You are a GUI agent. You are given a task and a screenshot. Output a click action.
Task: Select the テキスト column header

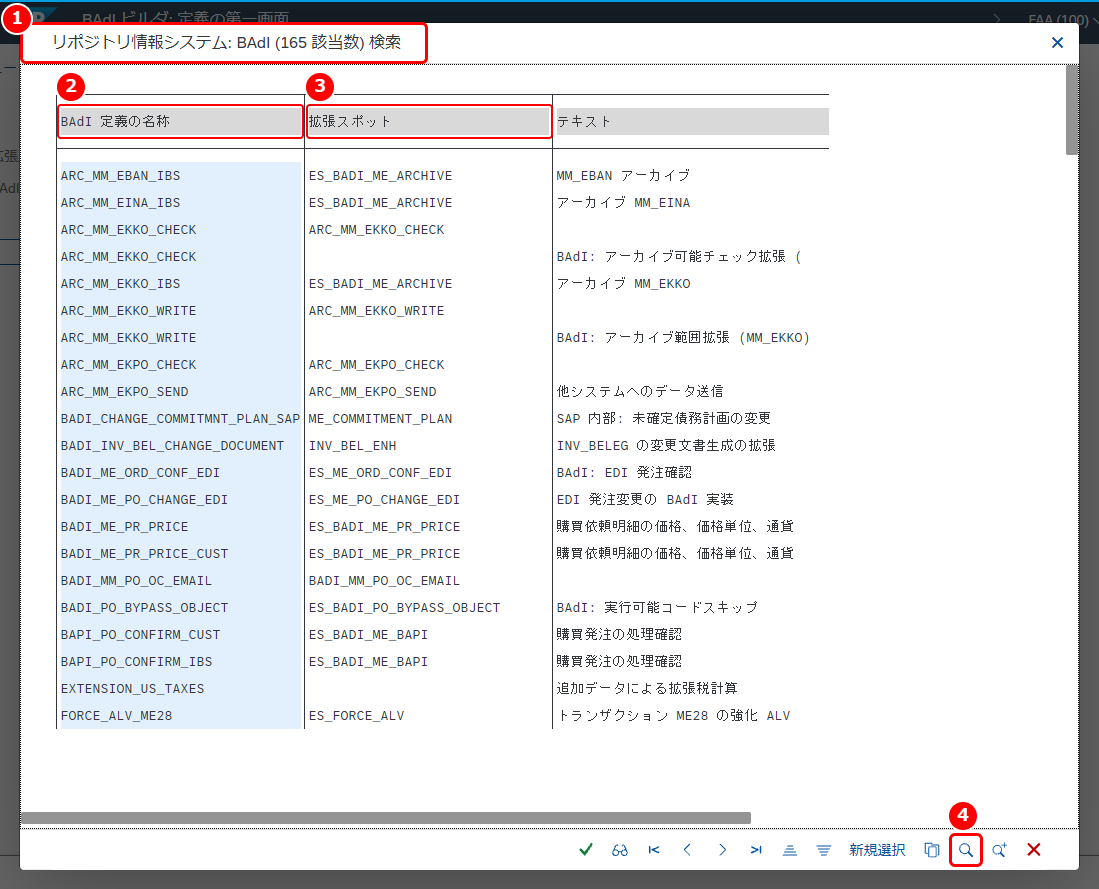click(x=692, y=121)
